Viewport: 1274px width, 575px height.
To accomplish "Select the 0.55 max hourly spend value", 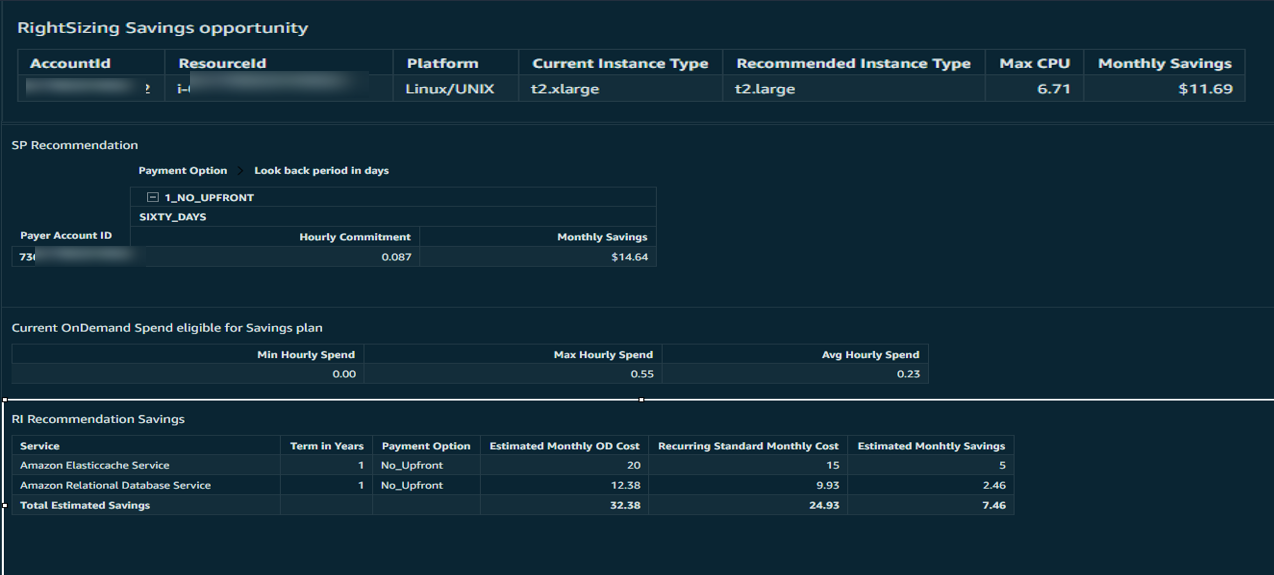I will tap(641, 374).
